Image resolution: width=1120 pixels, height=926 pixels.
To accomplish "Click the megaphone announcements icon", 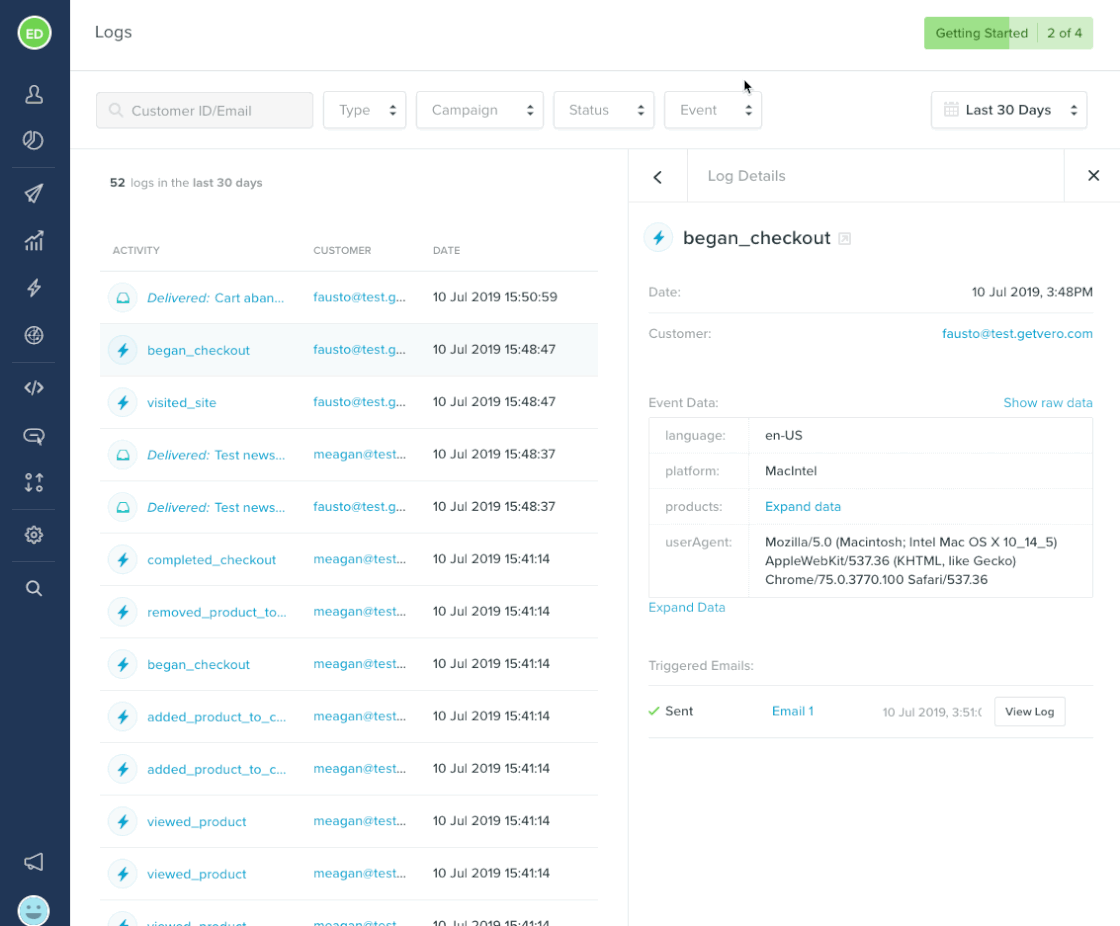I will (34, 861).
